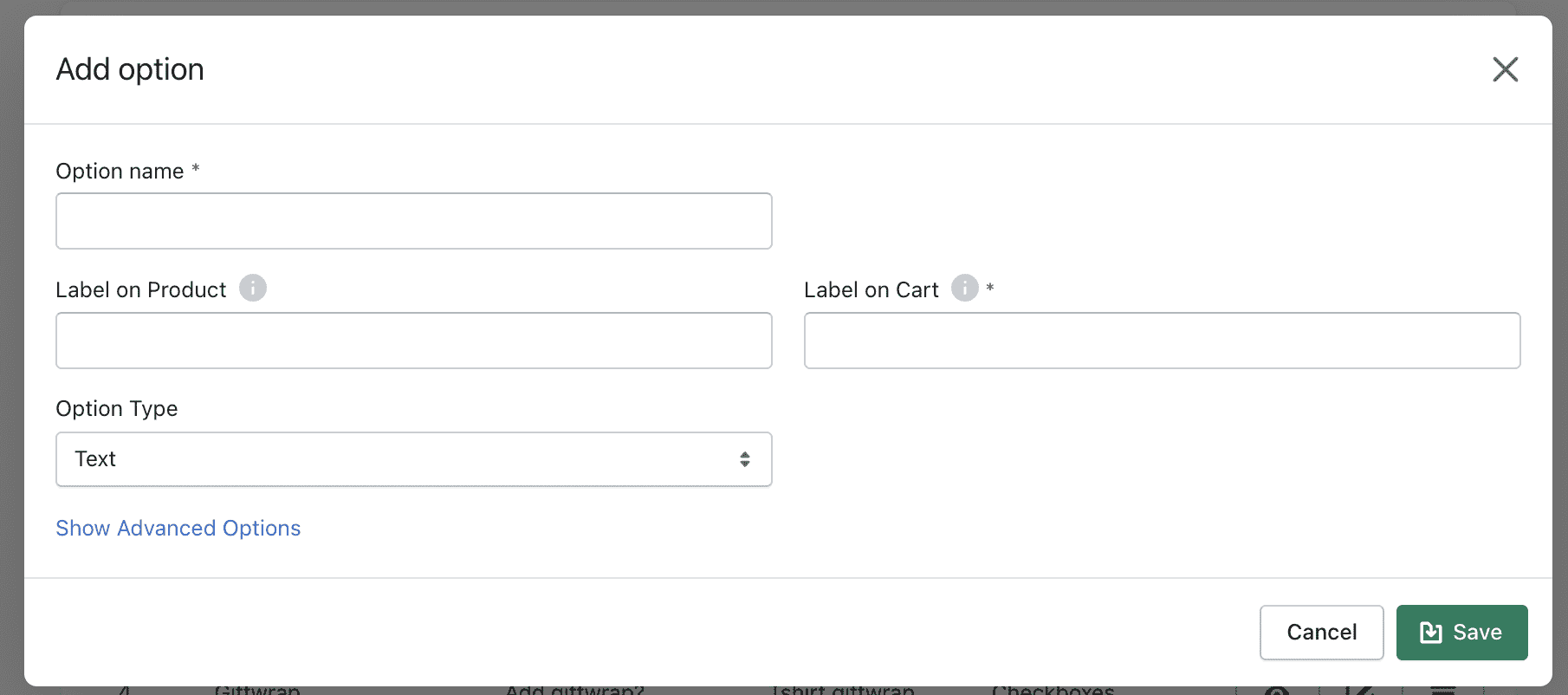Click the disk icon inside the Save button
Viewport: 1568px width, 695px height.
(x=1431, y=633)
